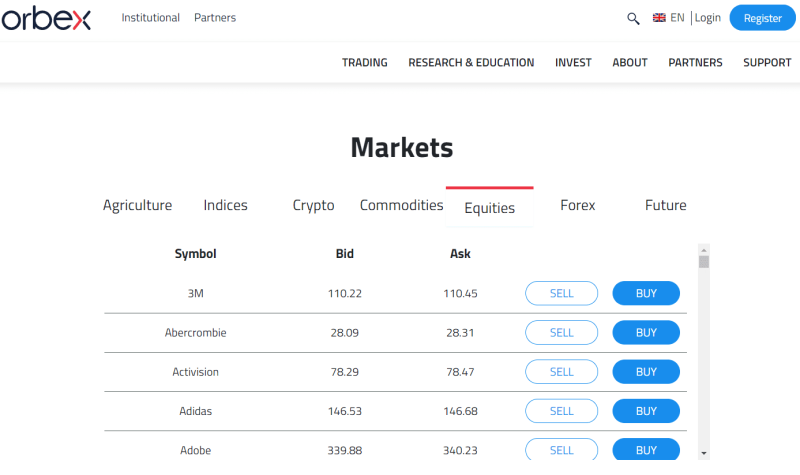Click the Register button
Image resolution: width=800 pixels, height=475 pixels.
[x=762, y=18]
